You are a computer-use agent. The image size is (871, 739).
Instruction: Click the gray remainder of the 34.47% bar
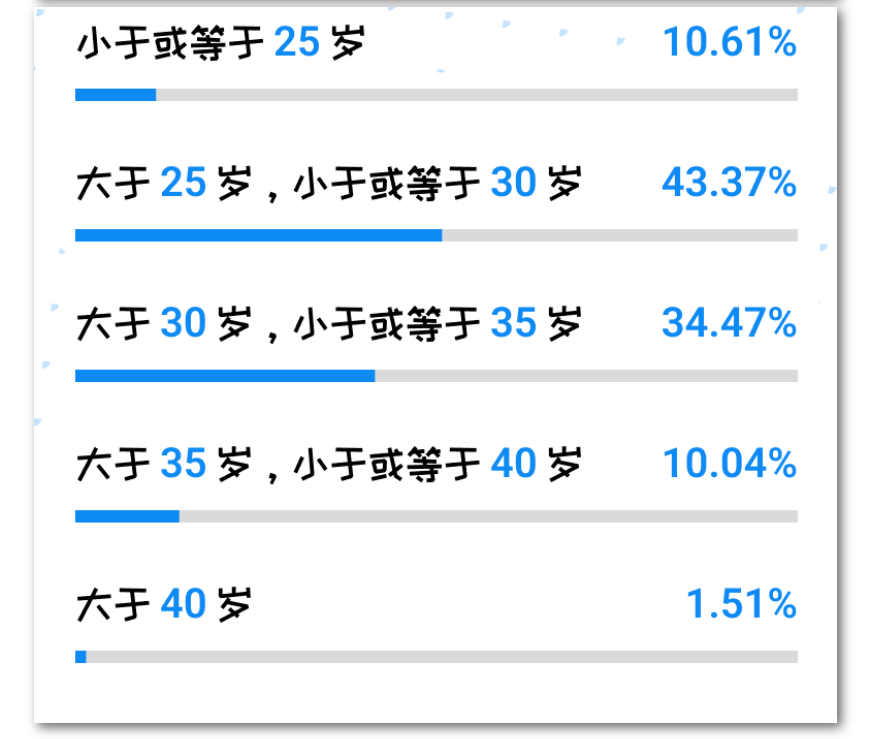587,376
